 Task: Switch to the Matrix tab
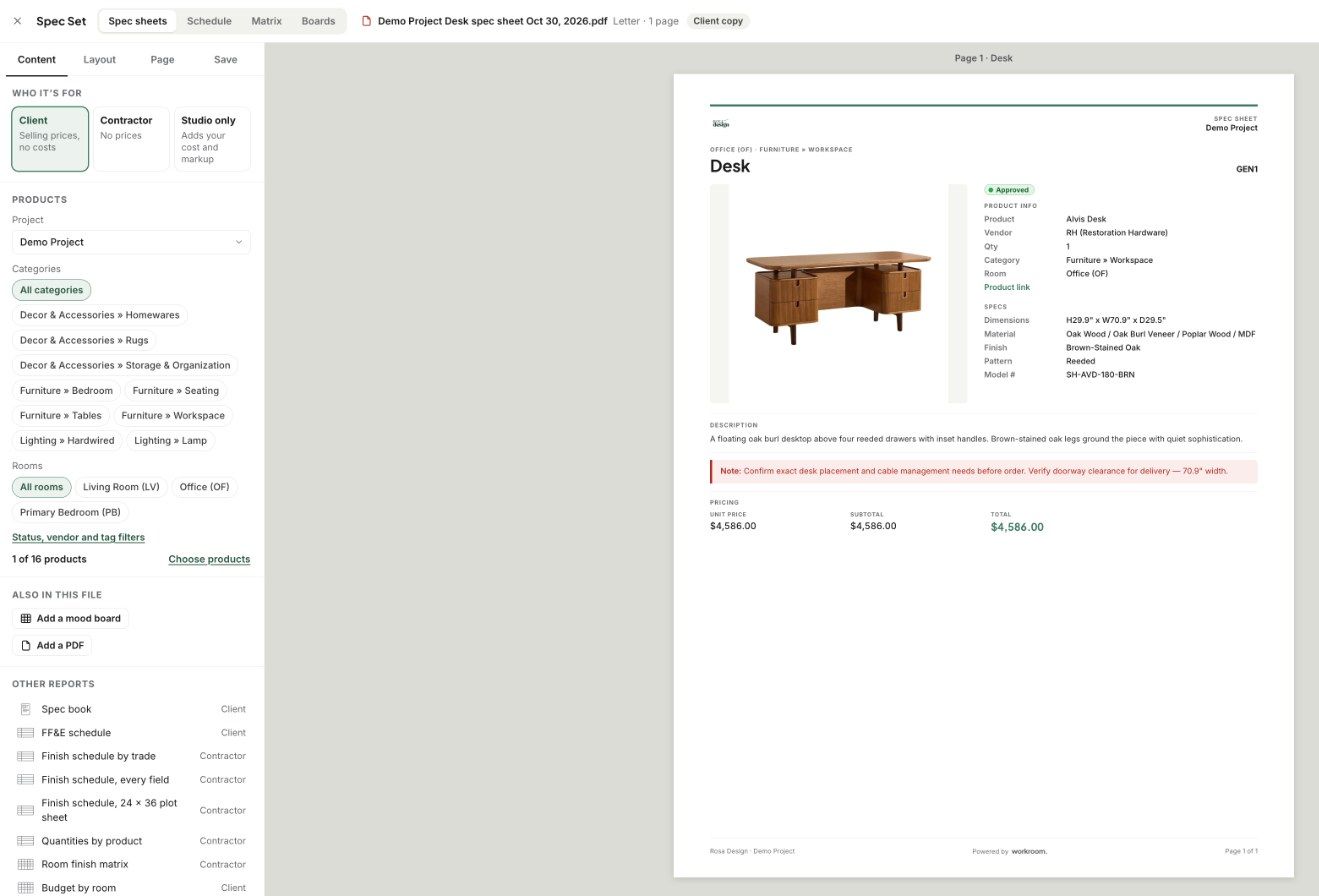266,21
